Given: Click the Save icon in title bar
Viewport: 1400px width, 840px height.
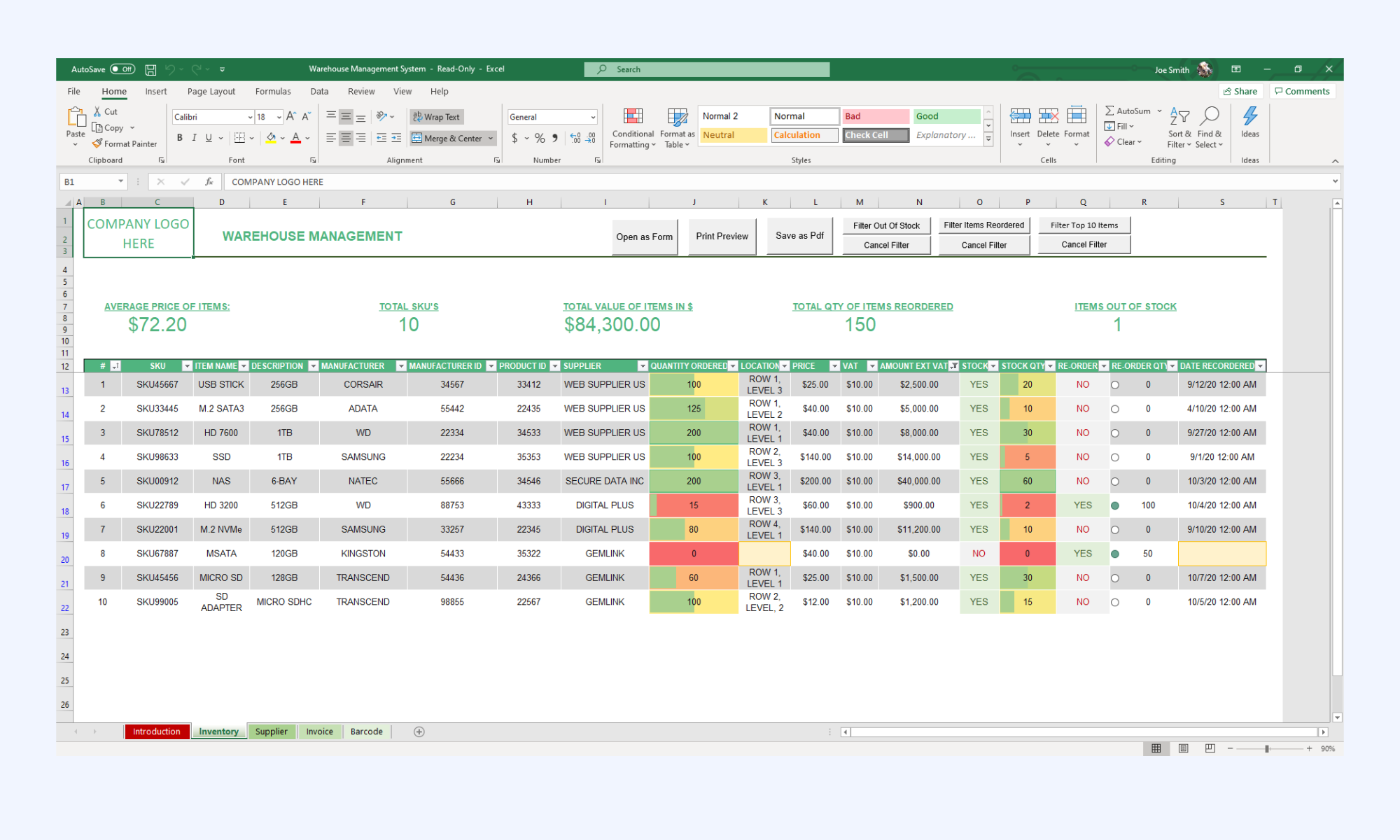Looking at the screenshot, I should 150,69.
